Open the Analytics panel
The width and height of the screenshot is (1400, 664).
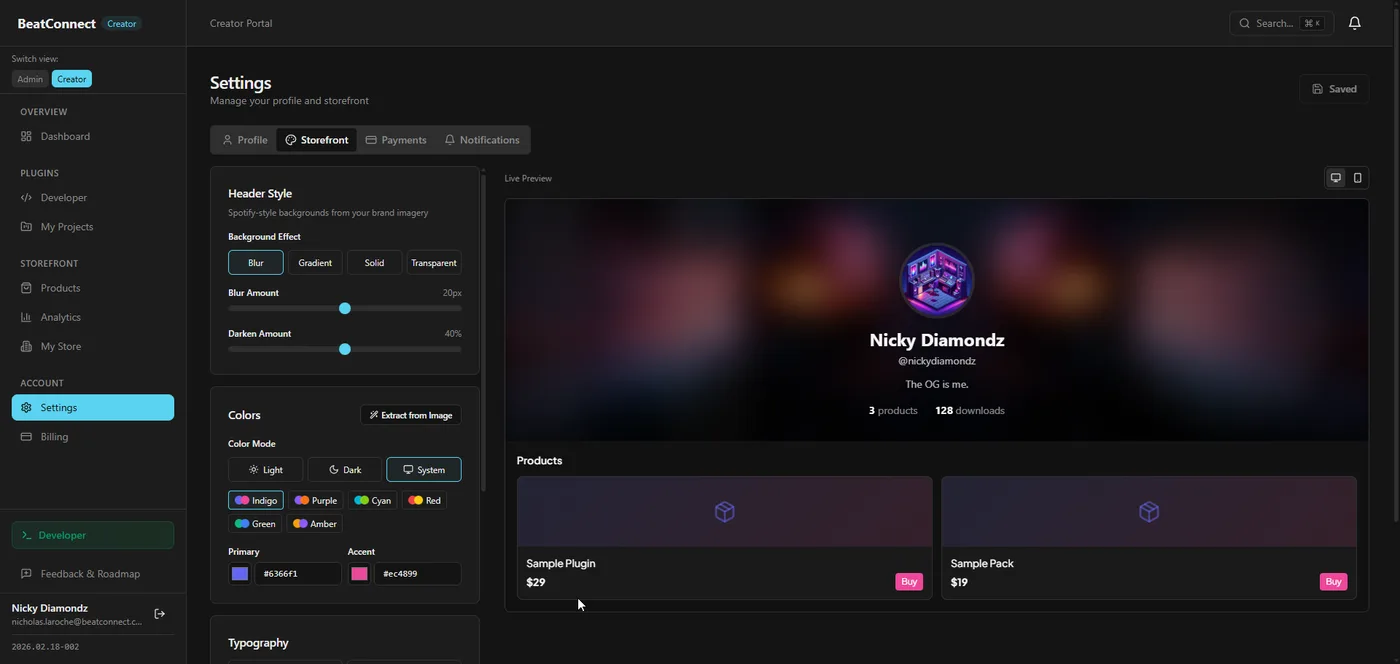61,317
